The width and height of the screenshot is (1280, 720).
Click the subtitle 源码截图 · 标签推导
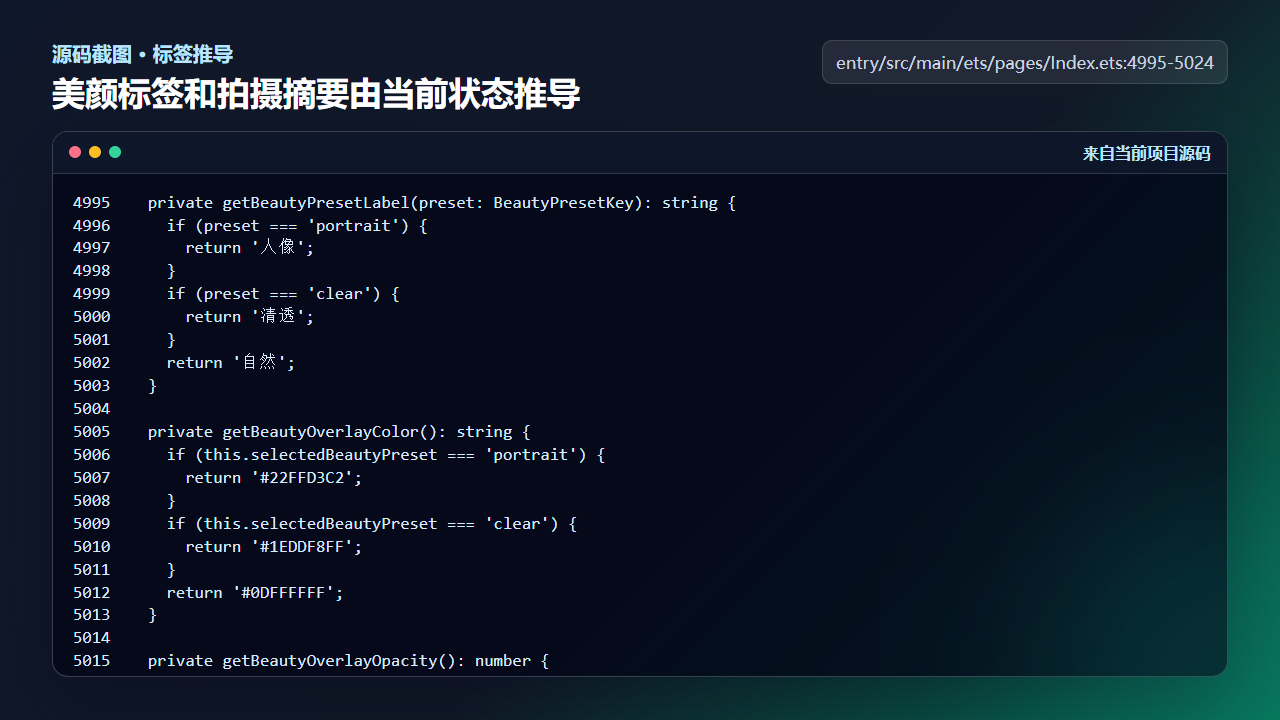pos(142,54)
